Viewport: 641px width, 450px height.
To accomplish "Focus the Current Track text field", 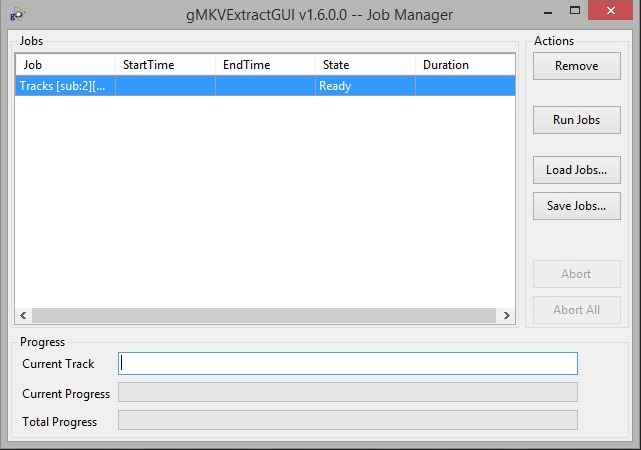I will 348,363.
